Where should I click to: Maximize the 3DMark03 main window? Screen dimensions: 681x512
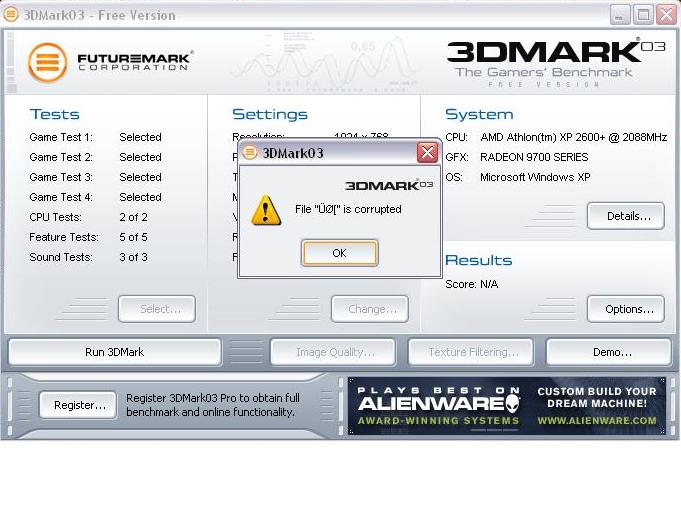643,15
